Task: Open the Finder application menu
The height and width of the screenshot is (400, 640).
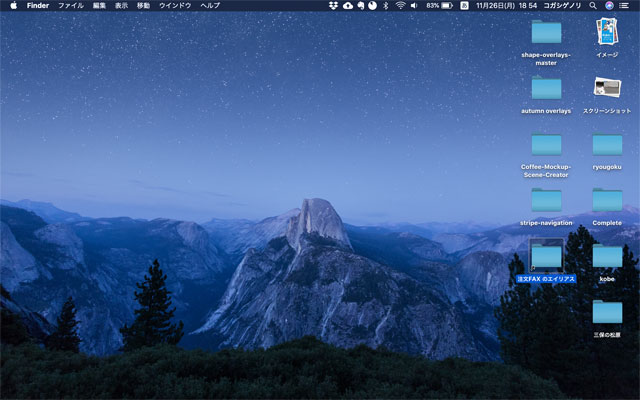Action: [x=38, y=6]
